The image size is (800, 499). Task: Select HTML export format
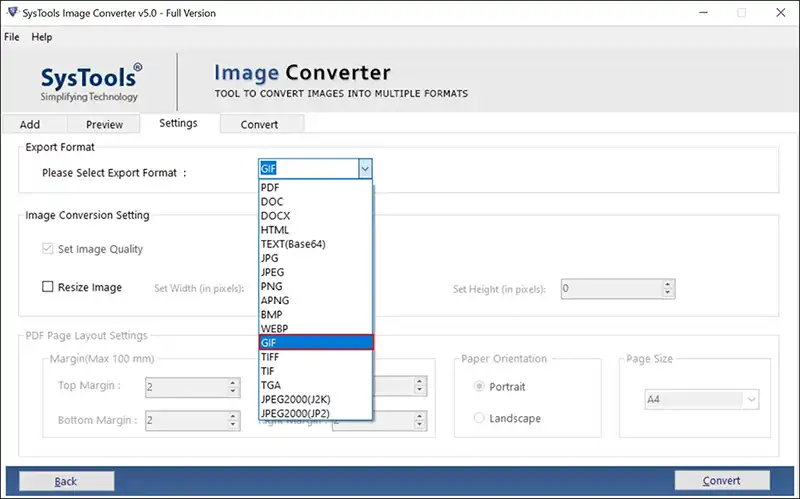tap(315, 230)
